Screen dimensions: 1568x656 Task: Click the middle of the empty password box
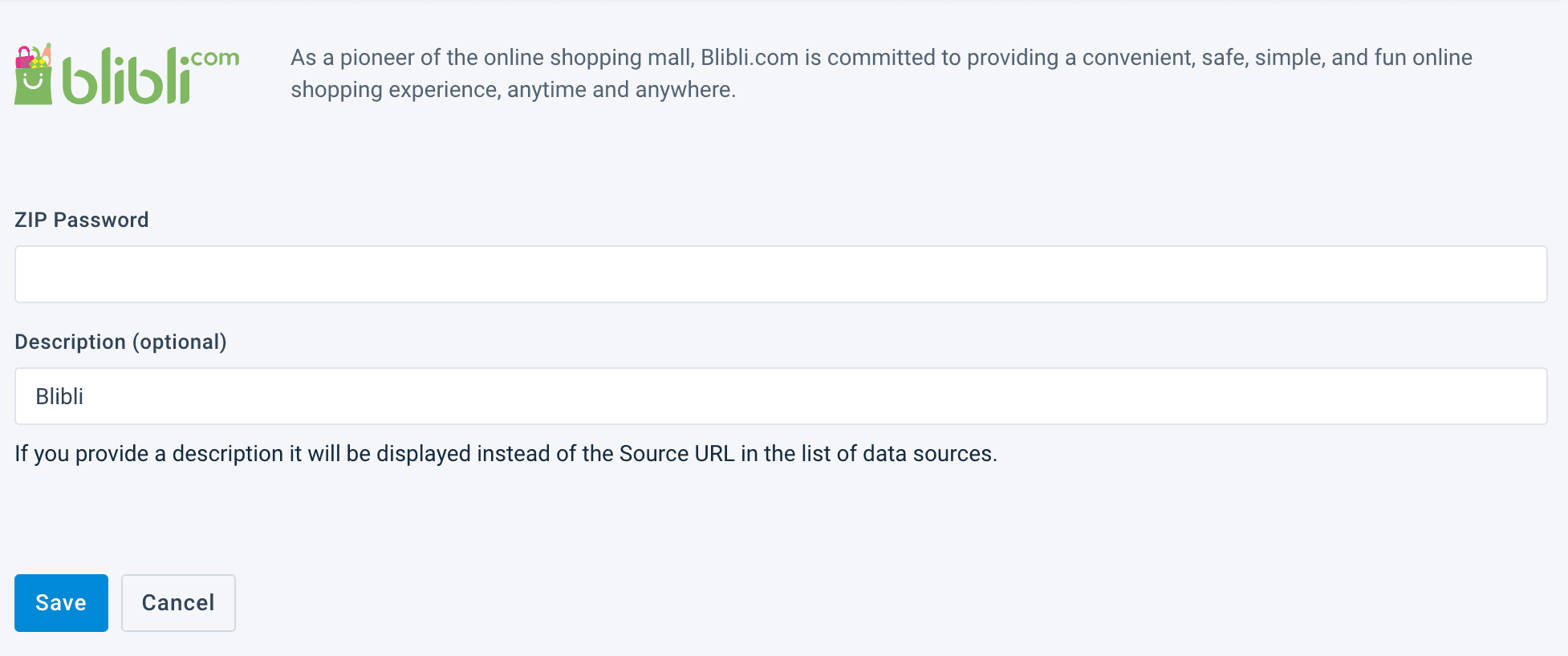point(781,274)
